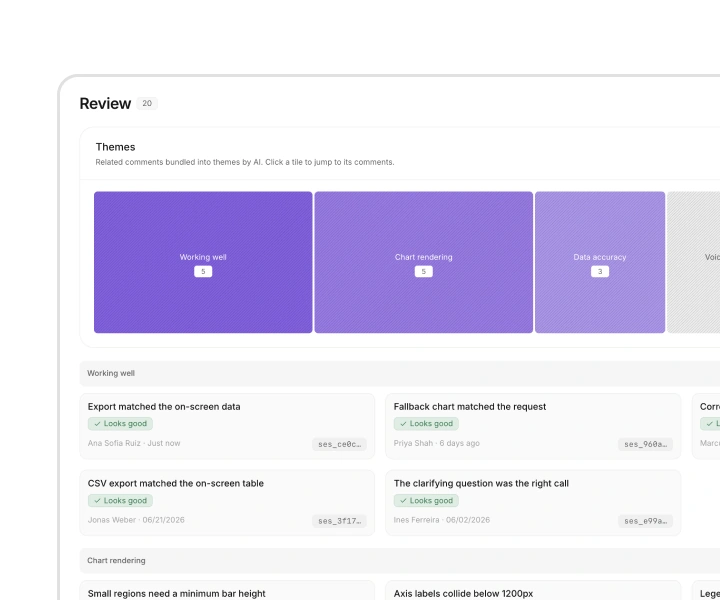This screenshot has width=720, height=600.
Task: Click the count badge 5 on Working well tile
Action: pyautogui.click(x=203, y=271)
